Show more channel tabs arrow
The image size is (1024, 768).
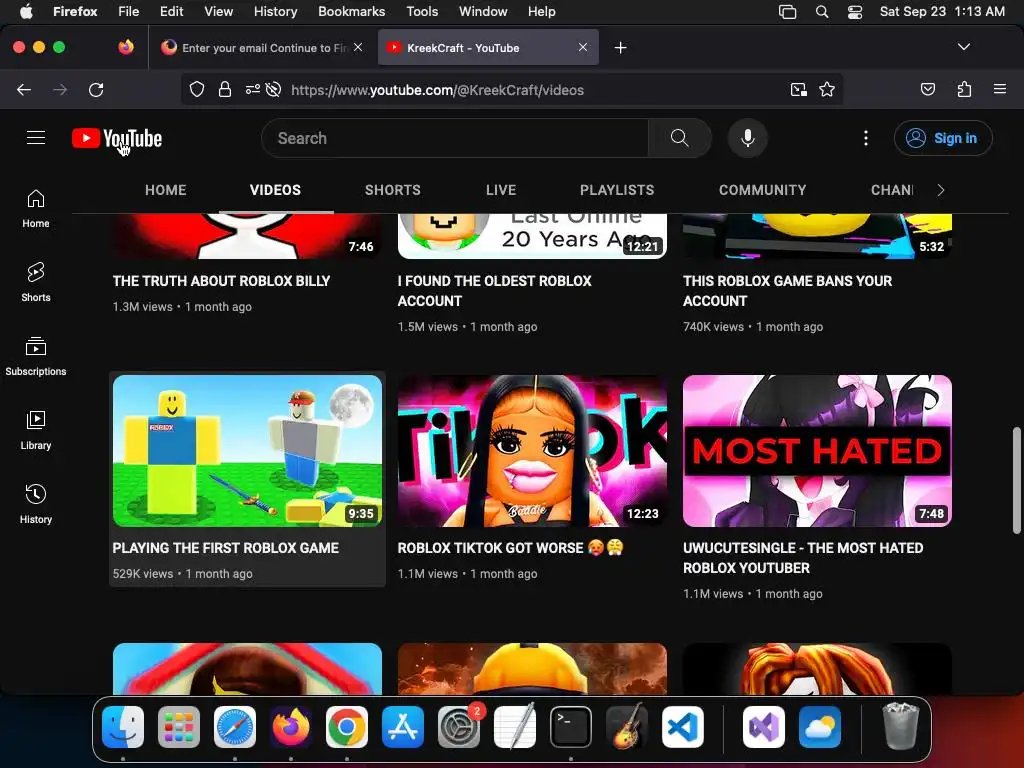pyautogui.click(x=940, y=190)
